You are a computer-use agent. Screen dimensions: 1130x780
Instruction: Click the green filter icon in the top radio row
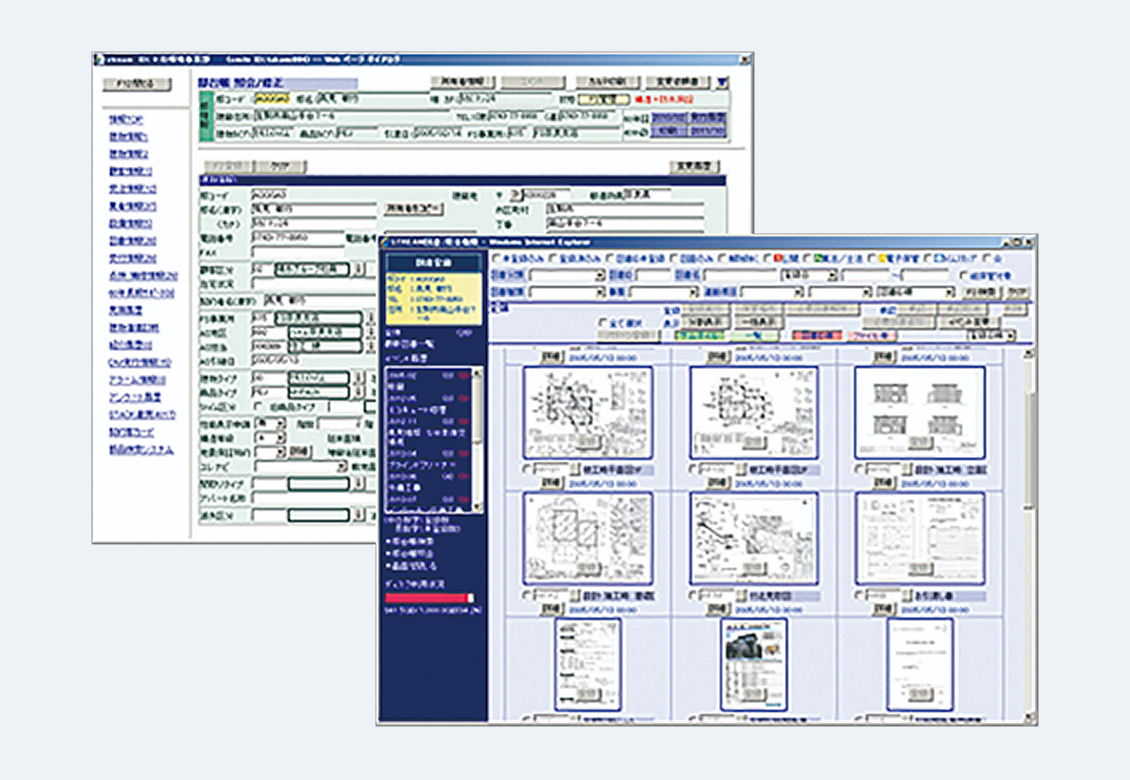(819, 258)
